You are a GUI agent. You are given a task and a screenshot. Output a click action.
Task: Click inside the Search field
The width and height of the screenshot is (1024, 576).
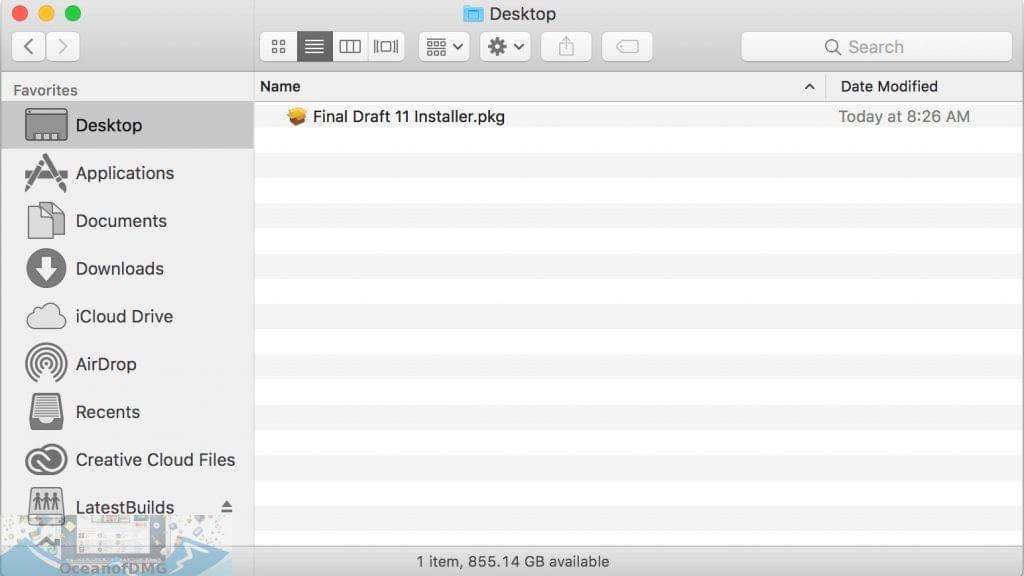tap(875, 46)
